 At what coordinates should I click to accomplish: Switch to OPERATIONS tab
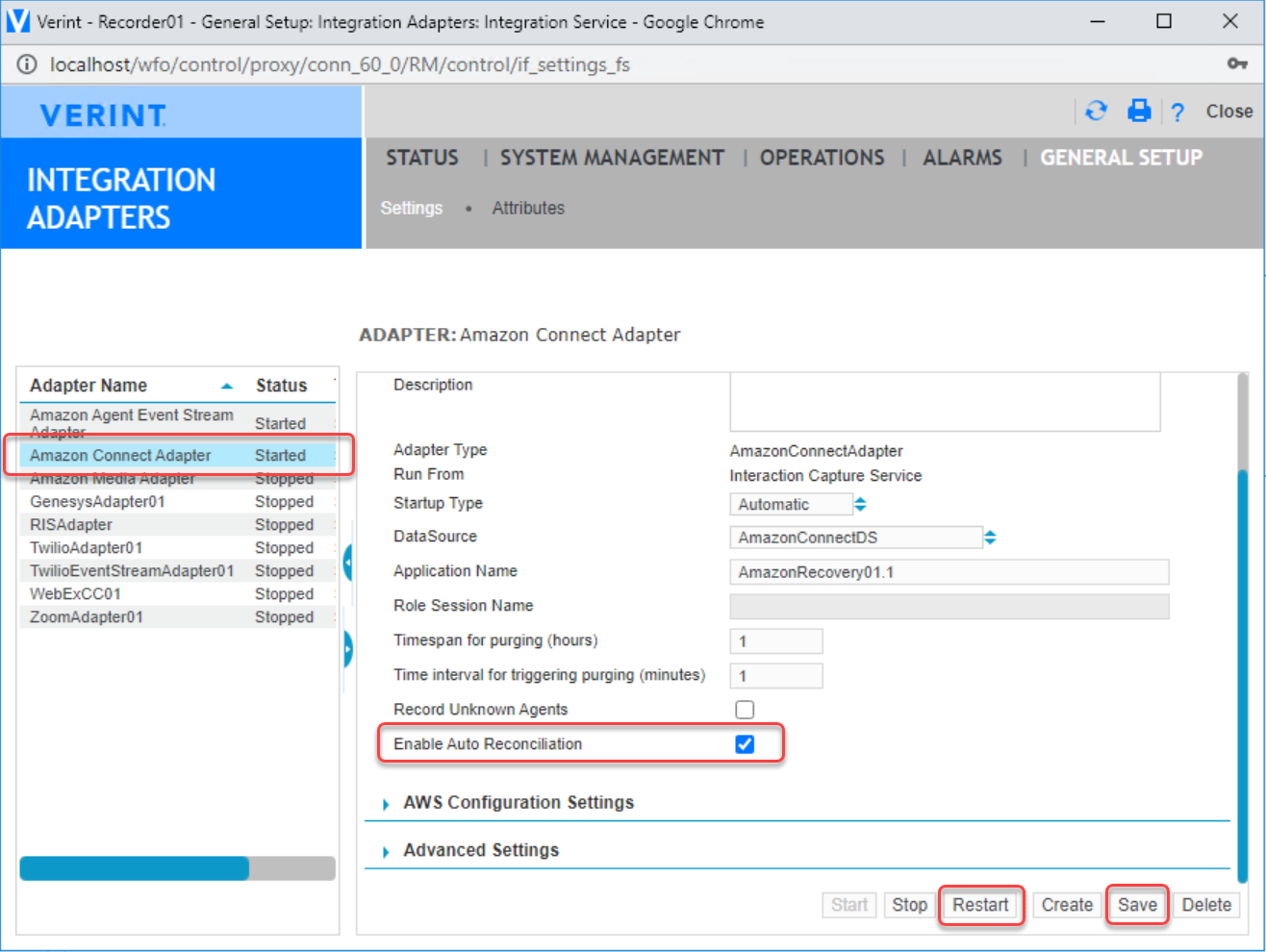(823, 158)
